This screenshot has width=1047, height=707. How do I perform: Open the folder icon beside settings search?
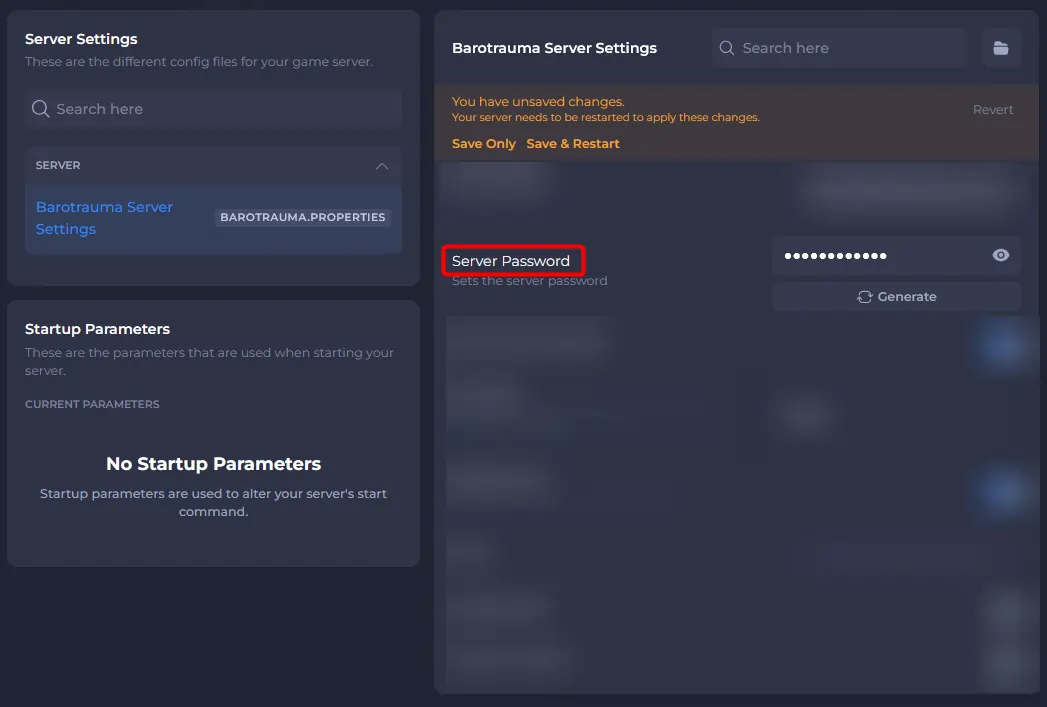coord(1000,48)
